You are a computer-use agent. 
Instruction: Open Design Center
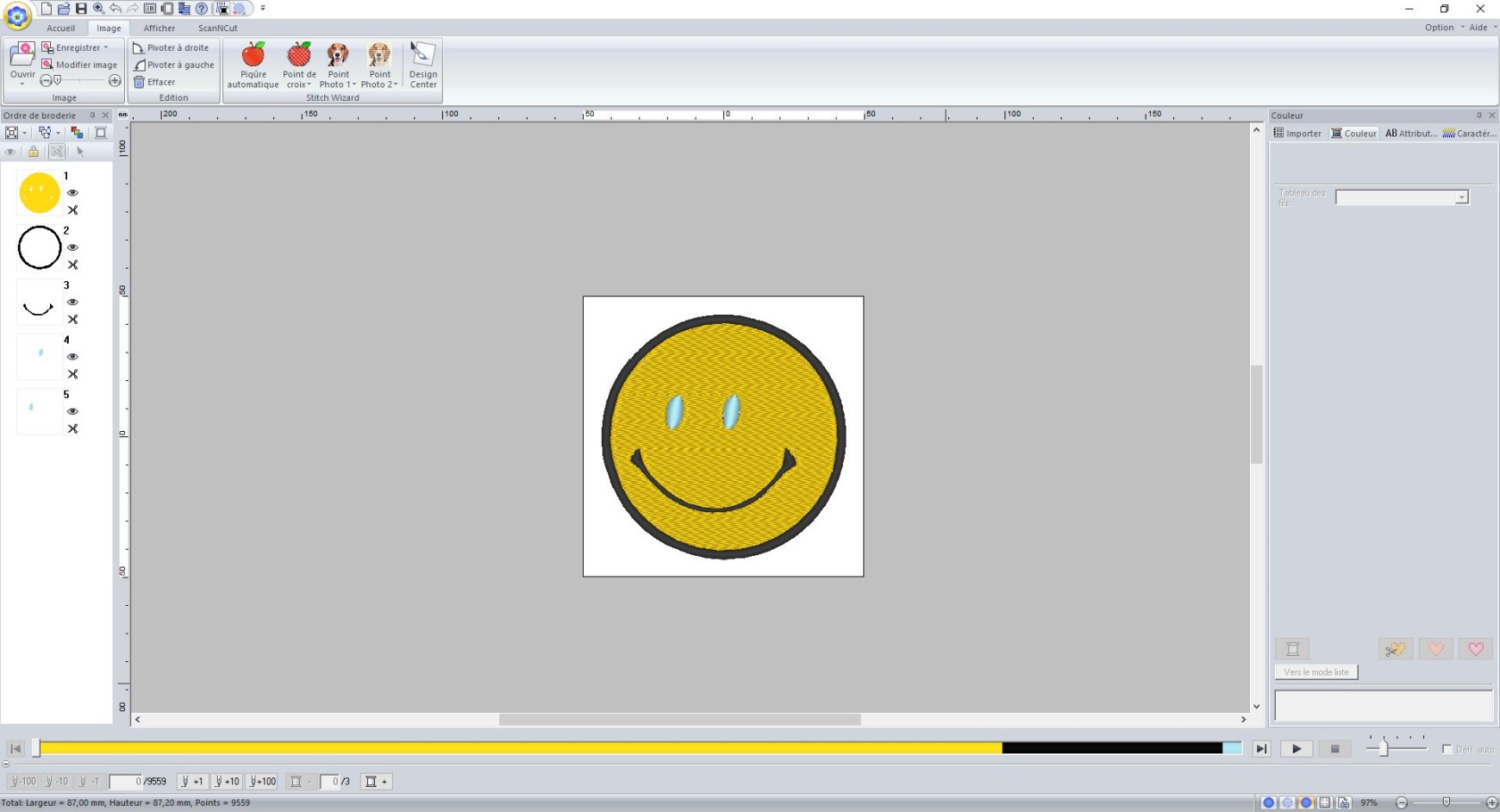pos(423,65)
